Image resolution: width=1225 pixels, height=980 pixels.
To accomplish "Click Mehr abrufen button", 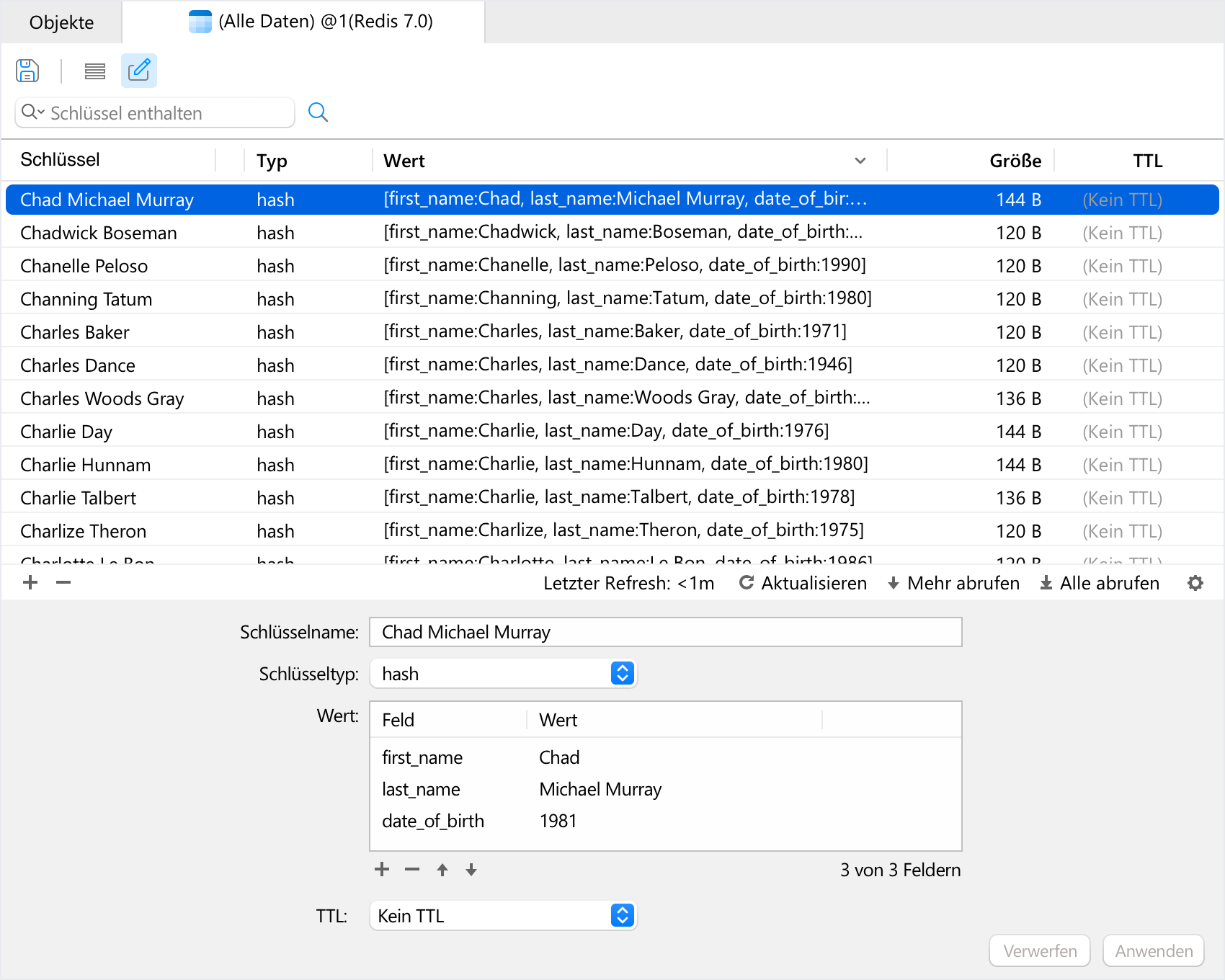I will point(953,583).
